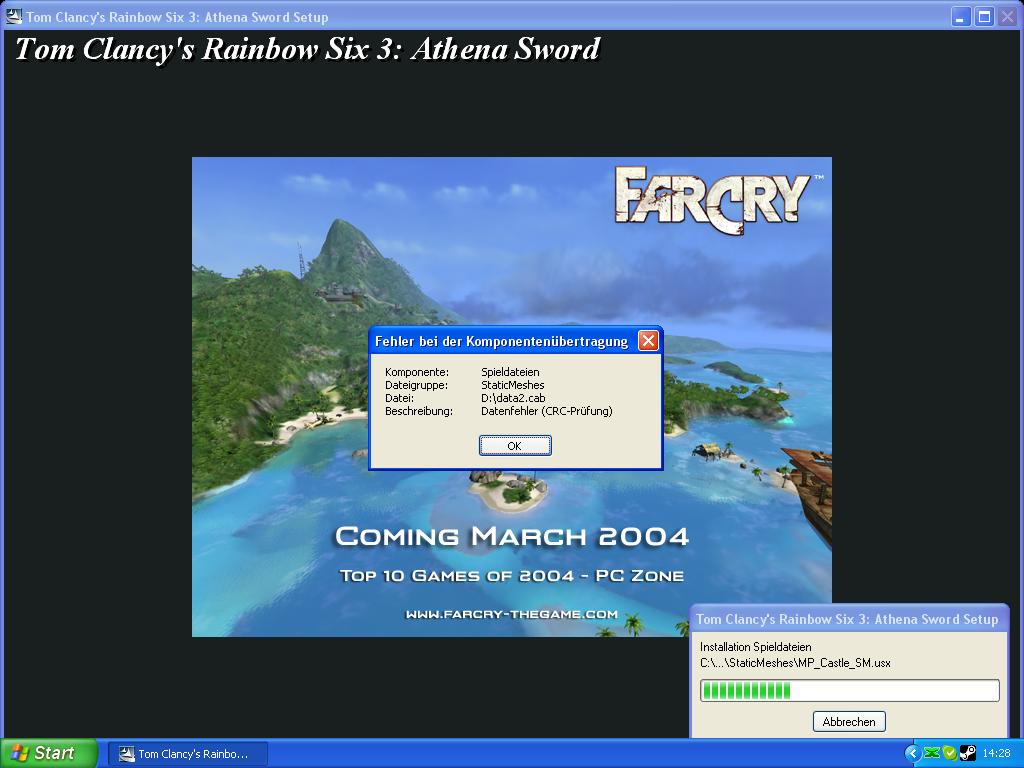Click the www.farcry-thegame.com text

pyautogui.click(x=511, y=614)
